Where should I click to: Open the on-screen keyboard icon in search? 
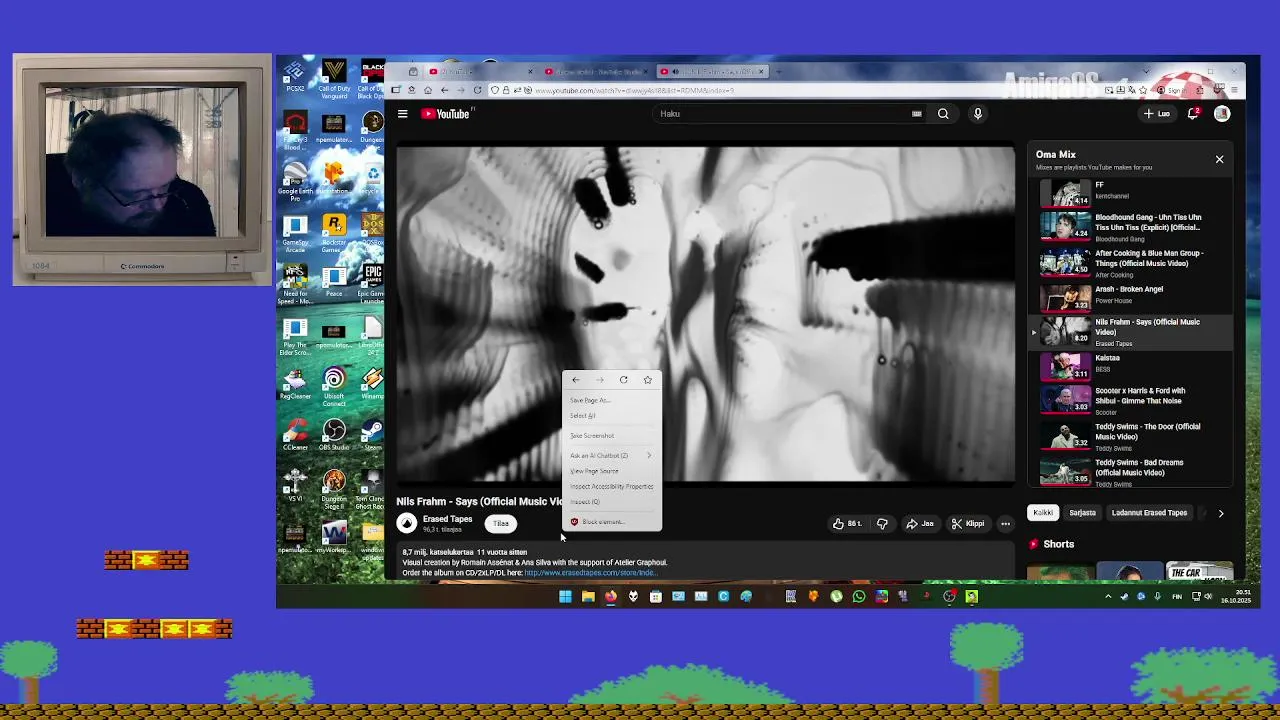point(916,114)
